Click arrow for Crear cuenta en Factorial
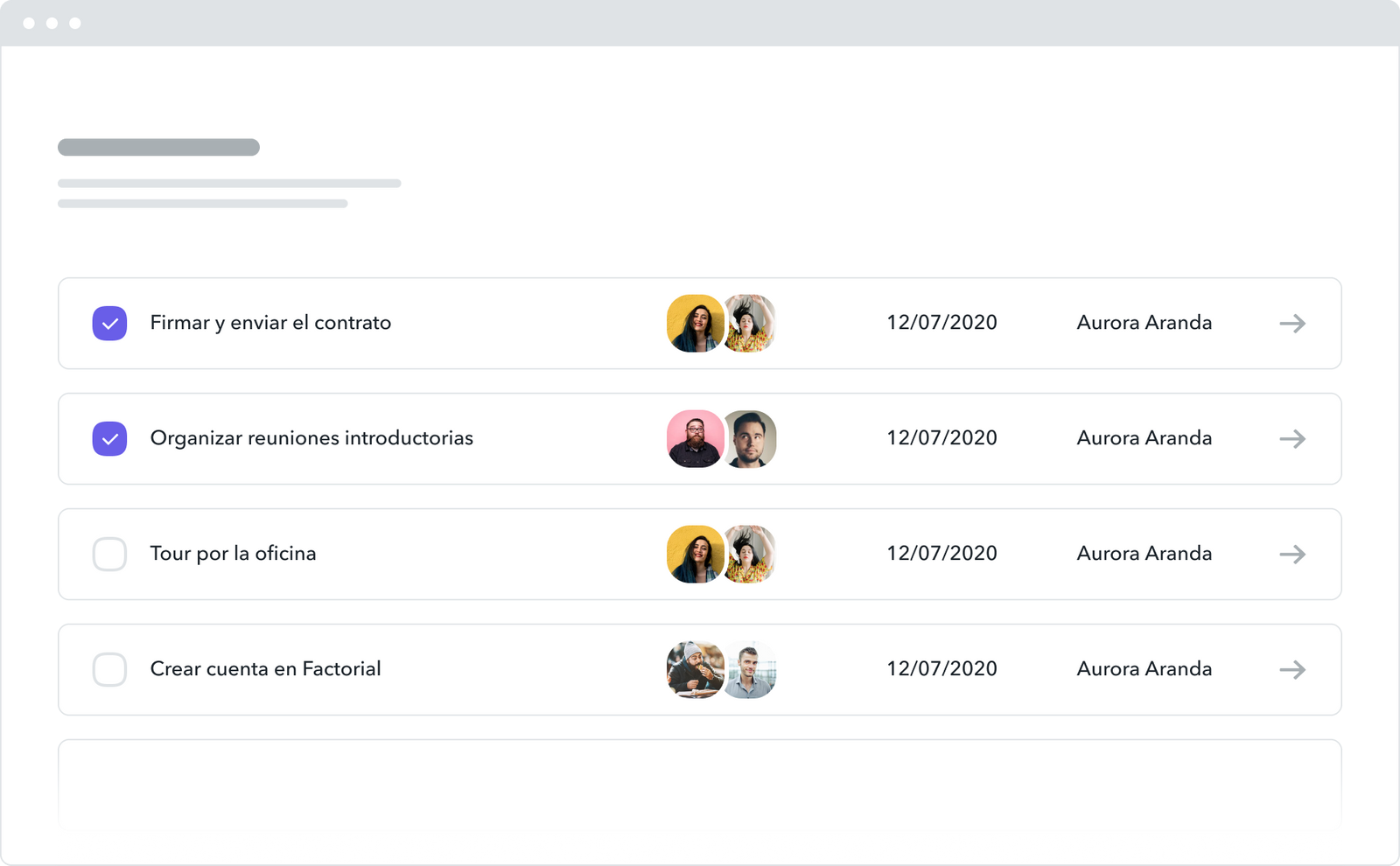Viewport: 1400px width, 866px height. (1292, 670)
